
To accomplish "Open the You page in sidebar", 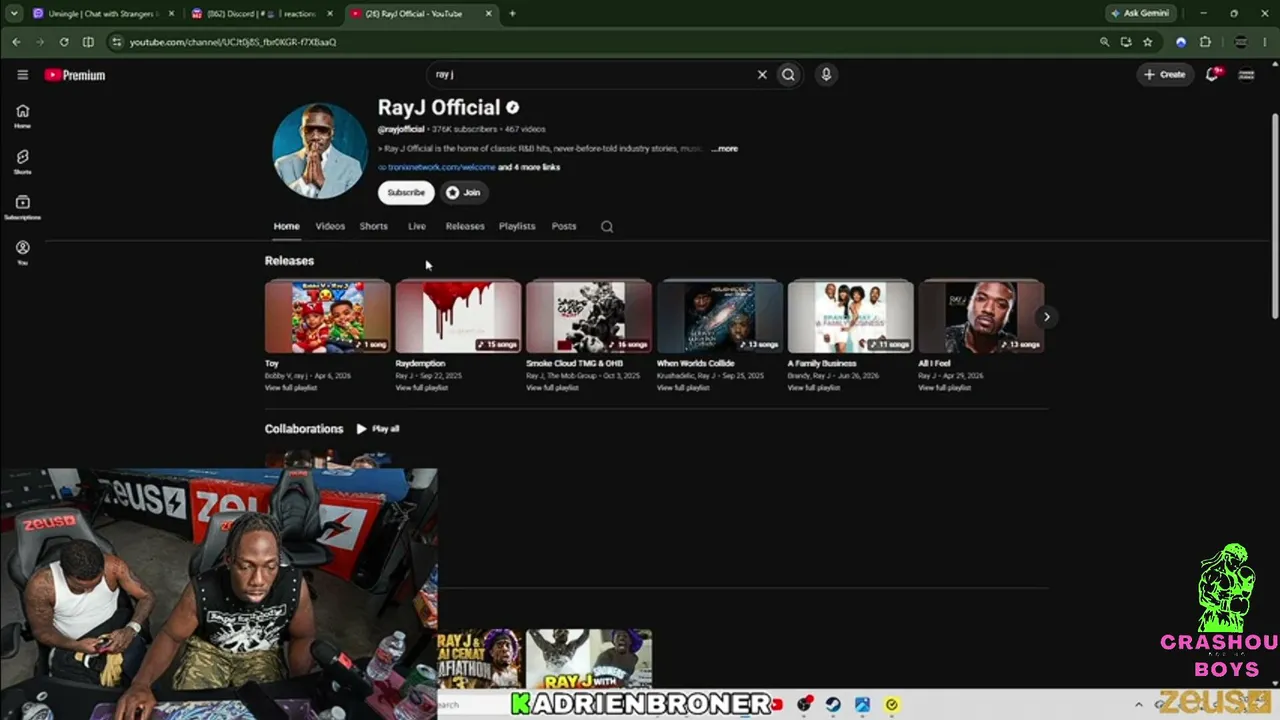I will [x=22, y=253].
